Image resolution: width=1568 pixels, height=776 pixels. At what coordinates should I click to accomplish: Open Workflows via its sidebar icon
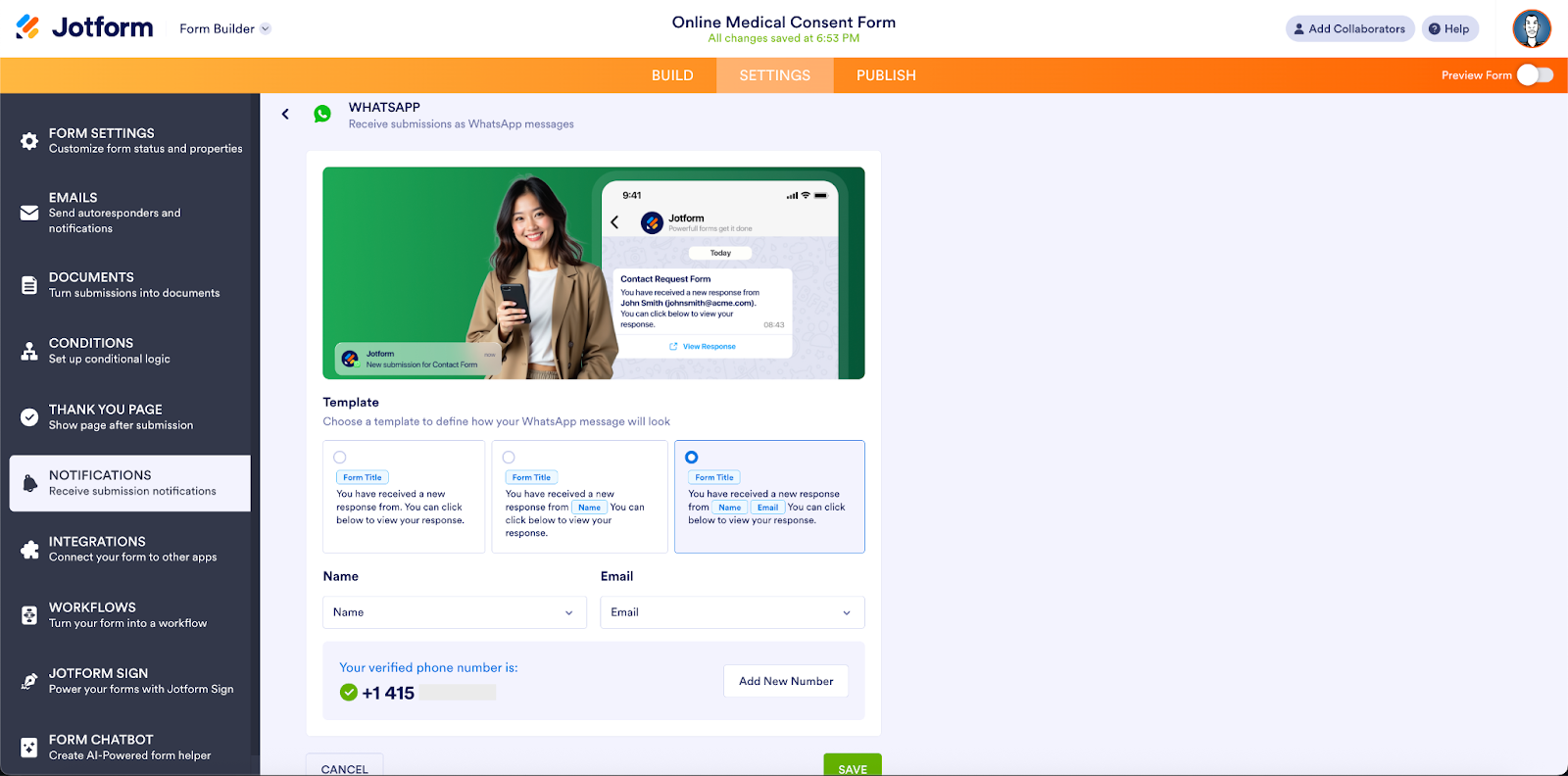pyautogui.click(x=29, y=615)
